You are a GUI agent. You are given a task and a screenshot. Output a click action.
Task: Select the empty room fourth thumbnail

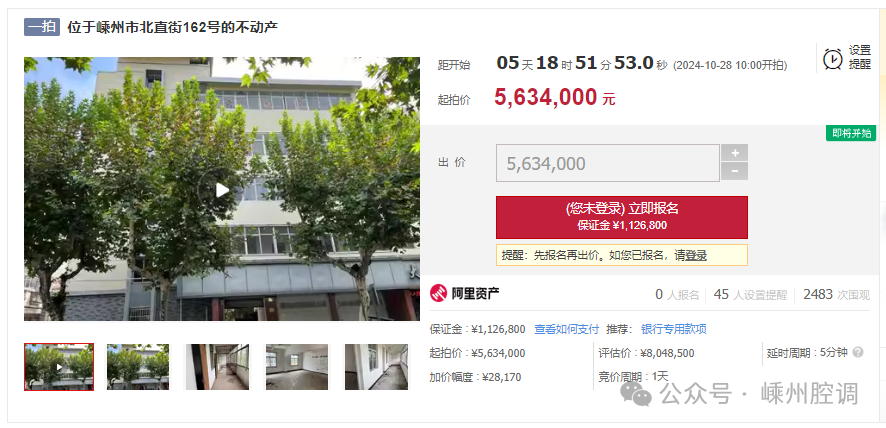click(x=297, y=366)
